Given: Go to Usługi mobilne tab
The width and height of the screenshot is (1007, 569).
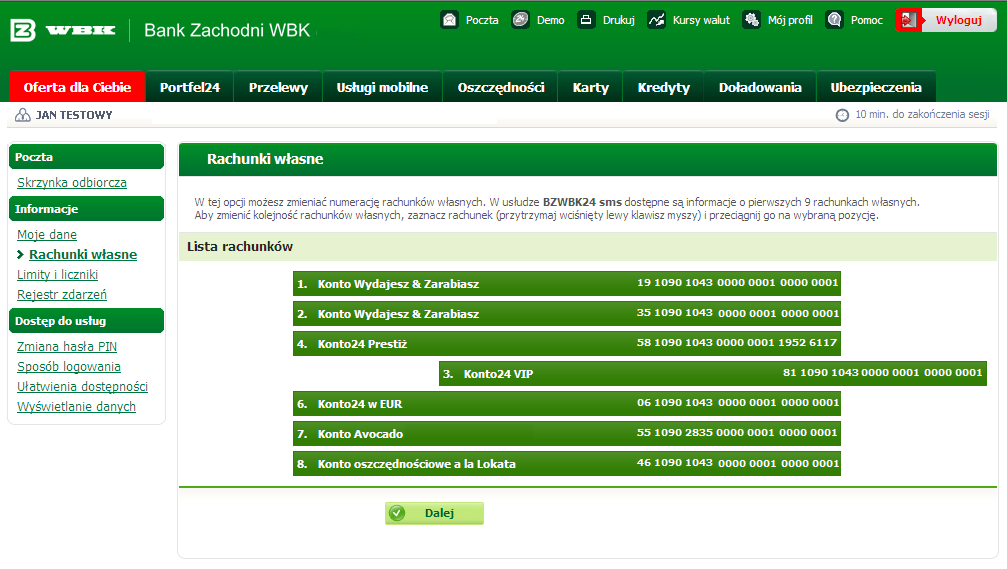Looking at the screenshot, I should pos(382,87).
